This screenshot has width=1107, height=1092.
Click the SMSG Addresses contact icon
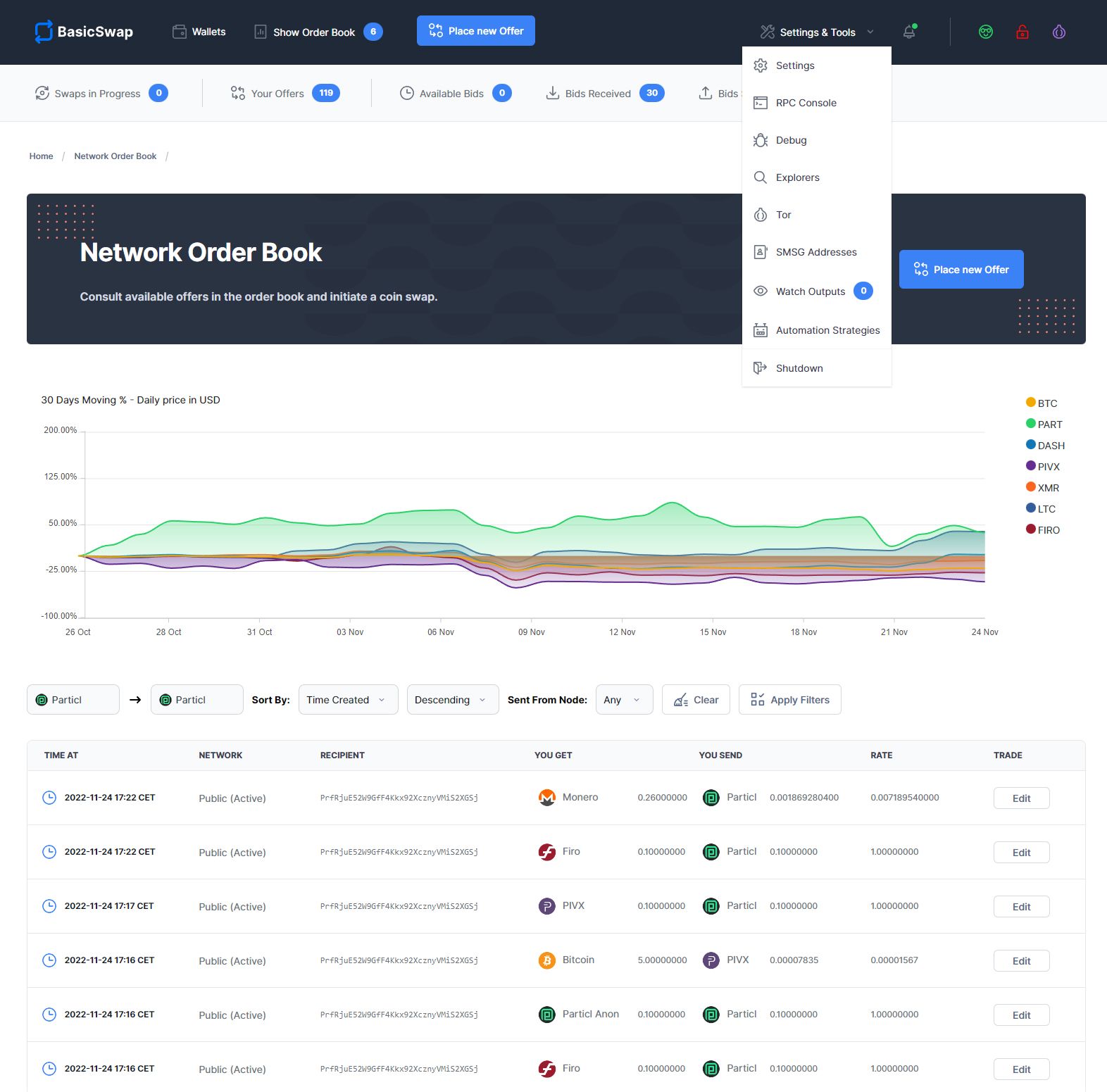pyautogui.click(x=761, y=252)
